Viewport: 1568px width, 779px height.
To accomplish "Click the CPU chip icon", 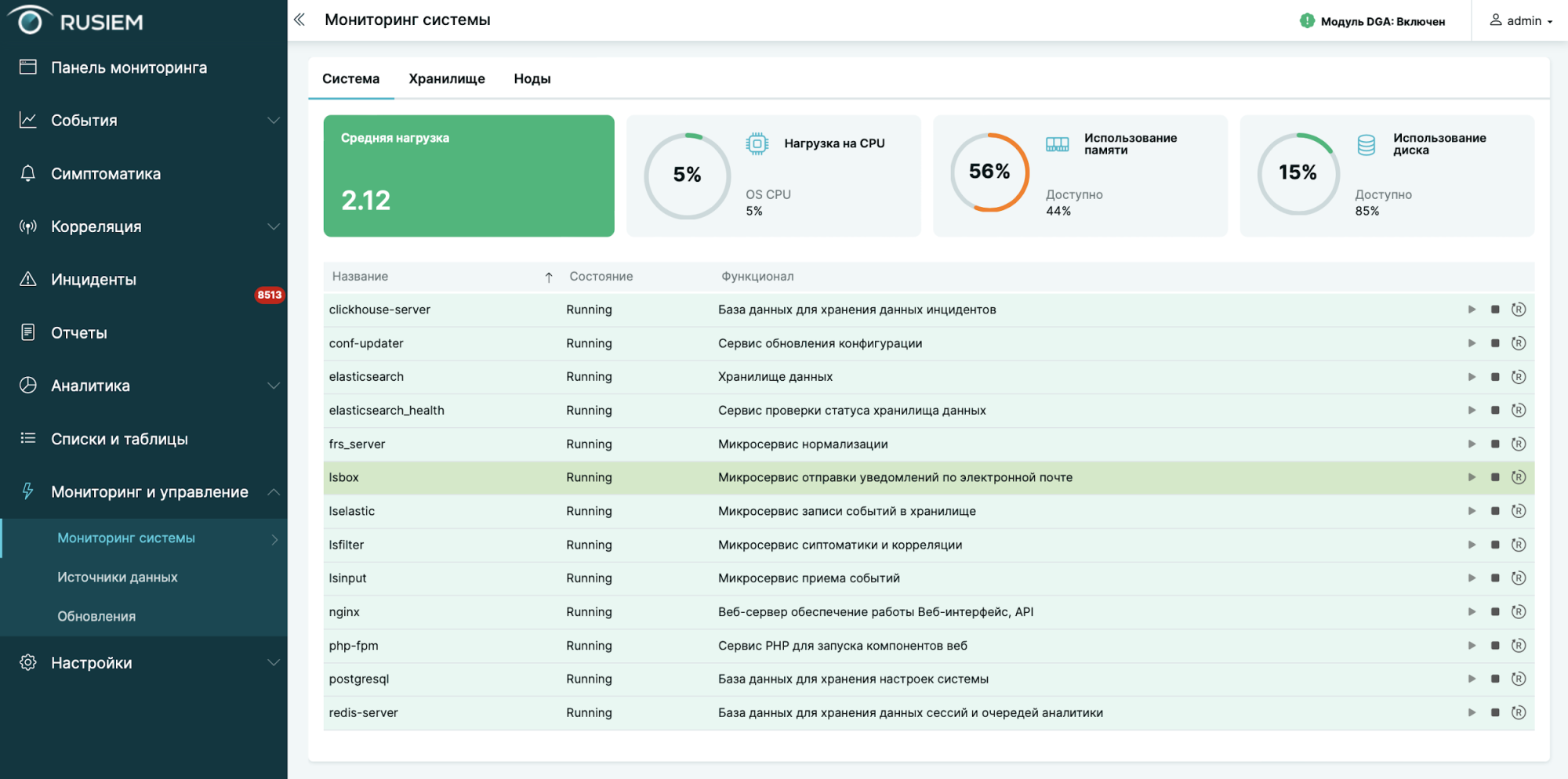I will 757,143.
